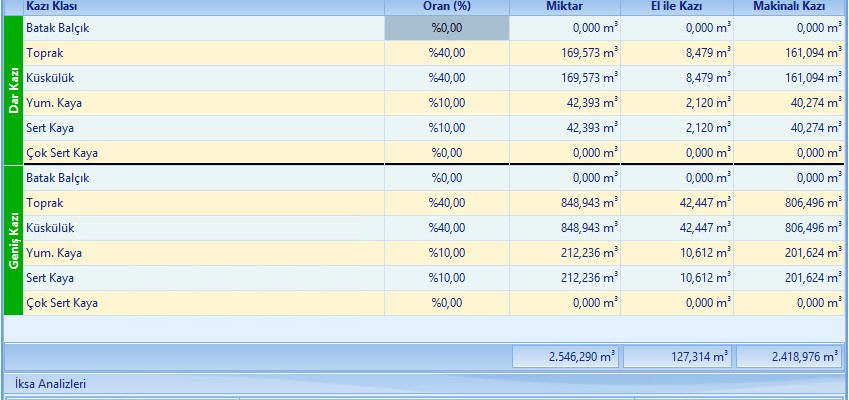
Task: Click the Oran (%) column header
Action: click(446, 7)
